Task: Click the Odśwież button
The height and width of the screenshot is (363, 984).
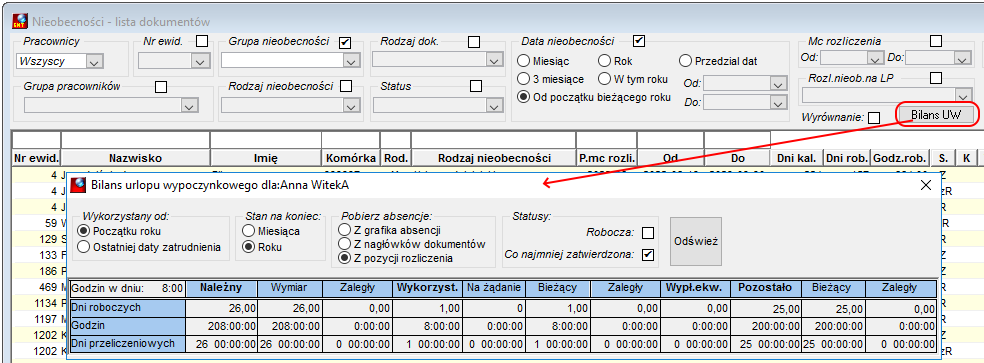Action: (696, 241)
